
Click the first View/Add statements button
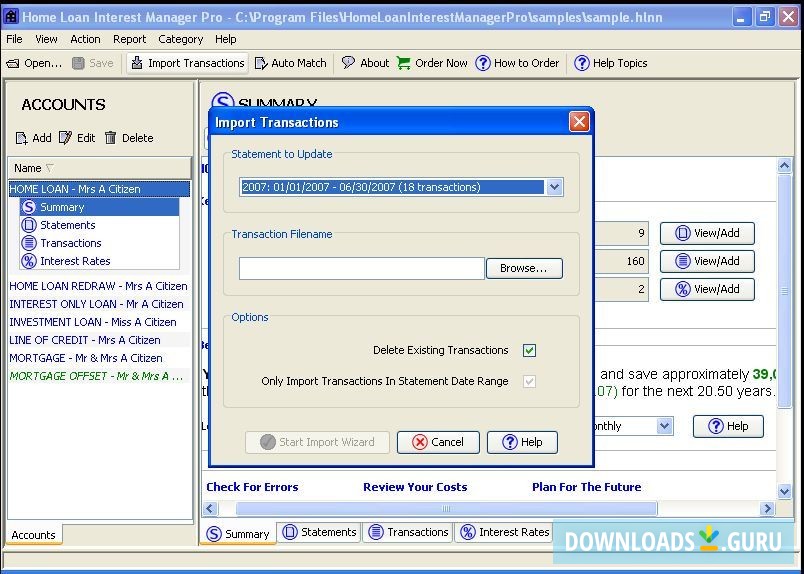click(707, 233)
